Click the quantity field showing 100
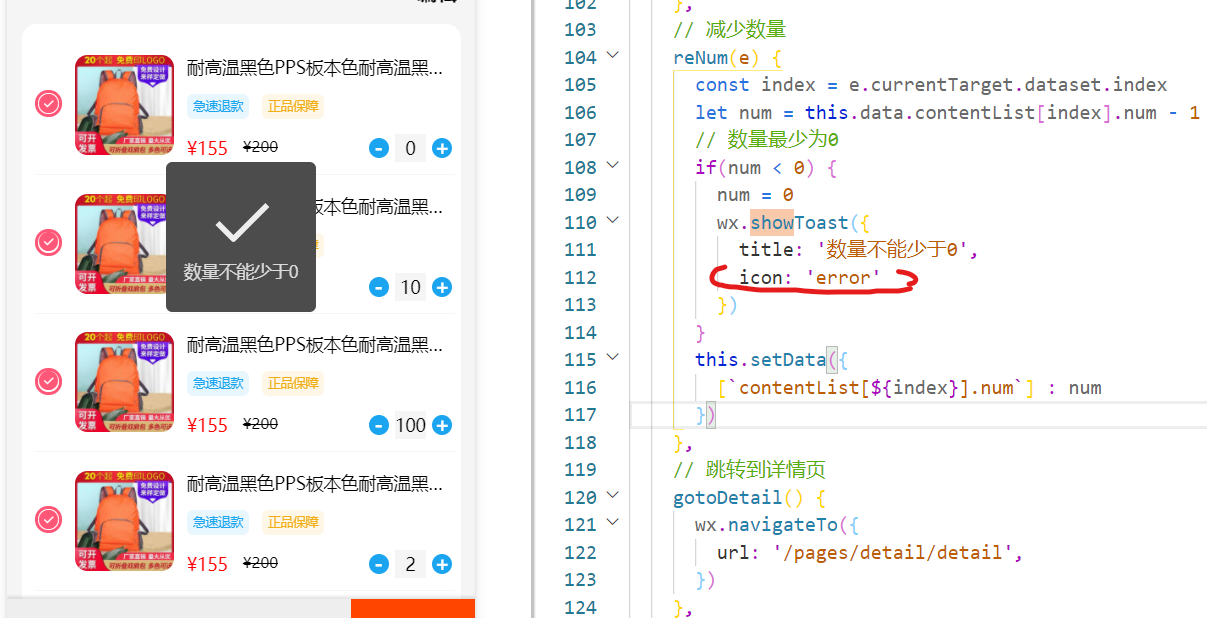The width and height of the screenshot is (1207, 618). click(410, 426)
